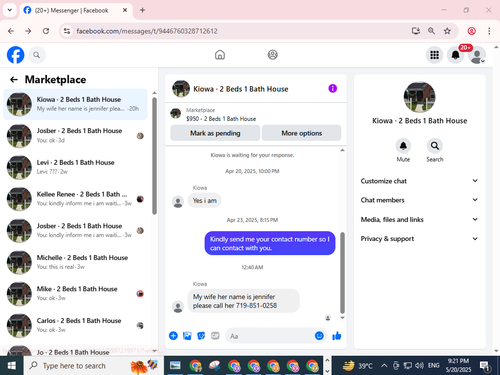Click site information icon in address bar
The image size is (500, 375).
point(67,31)
